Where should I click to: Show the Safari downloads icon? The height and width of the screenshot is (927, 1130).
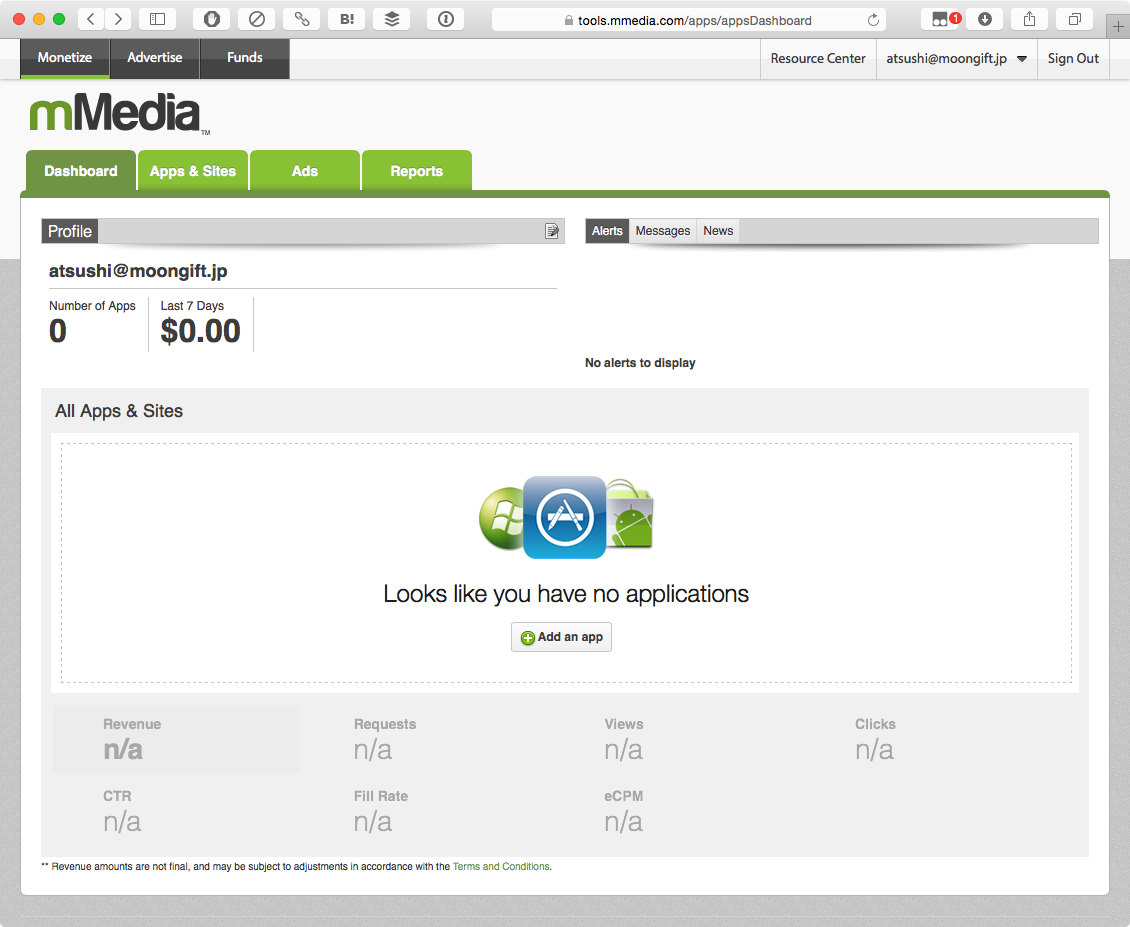(984, 19)
